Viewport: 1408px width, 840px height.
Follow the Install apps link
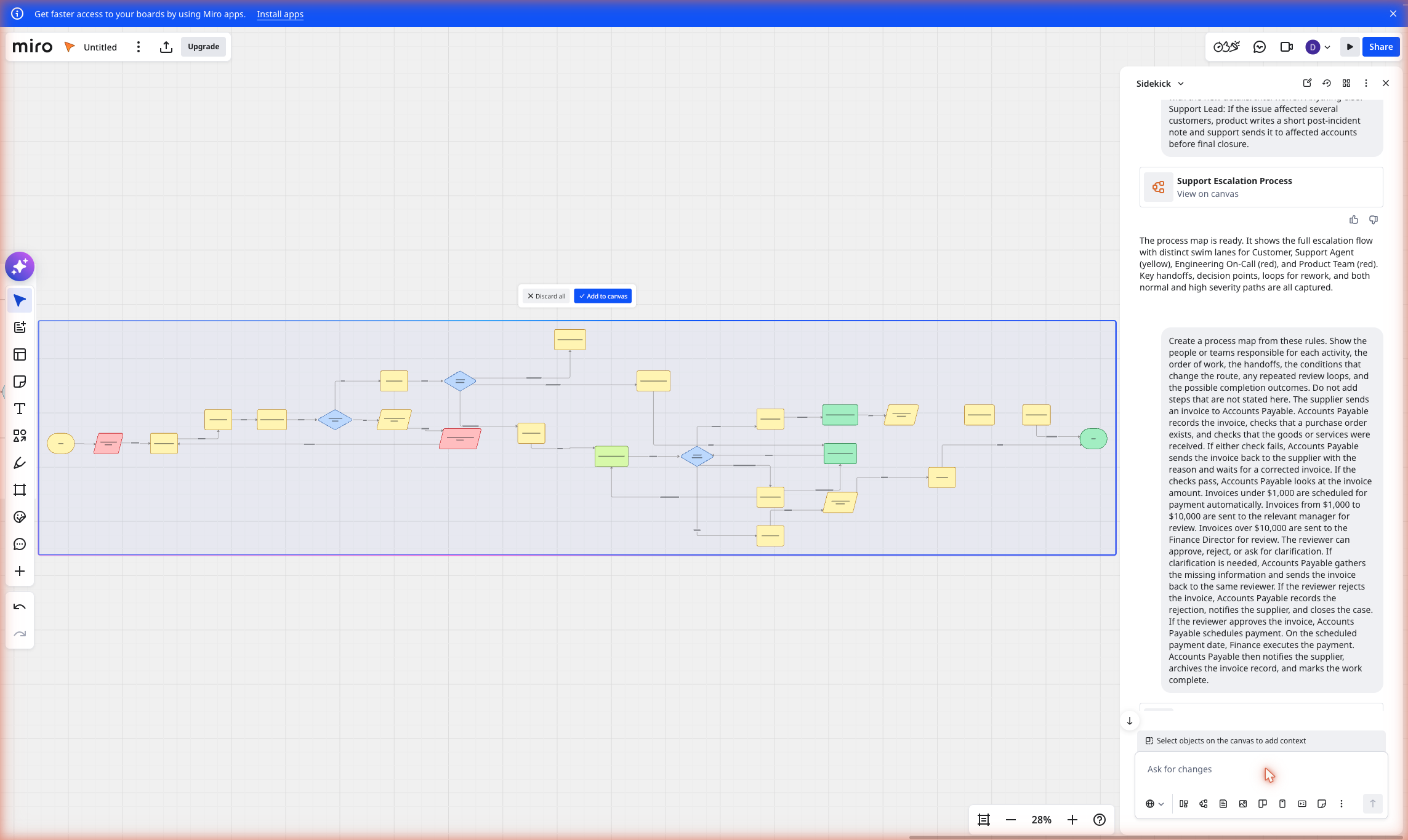tap(280, 14)
